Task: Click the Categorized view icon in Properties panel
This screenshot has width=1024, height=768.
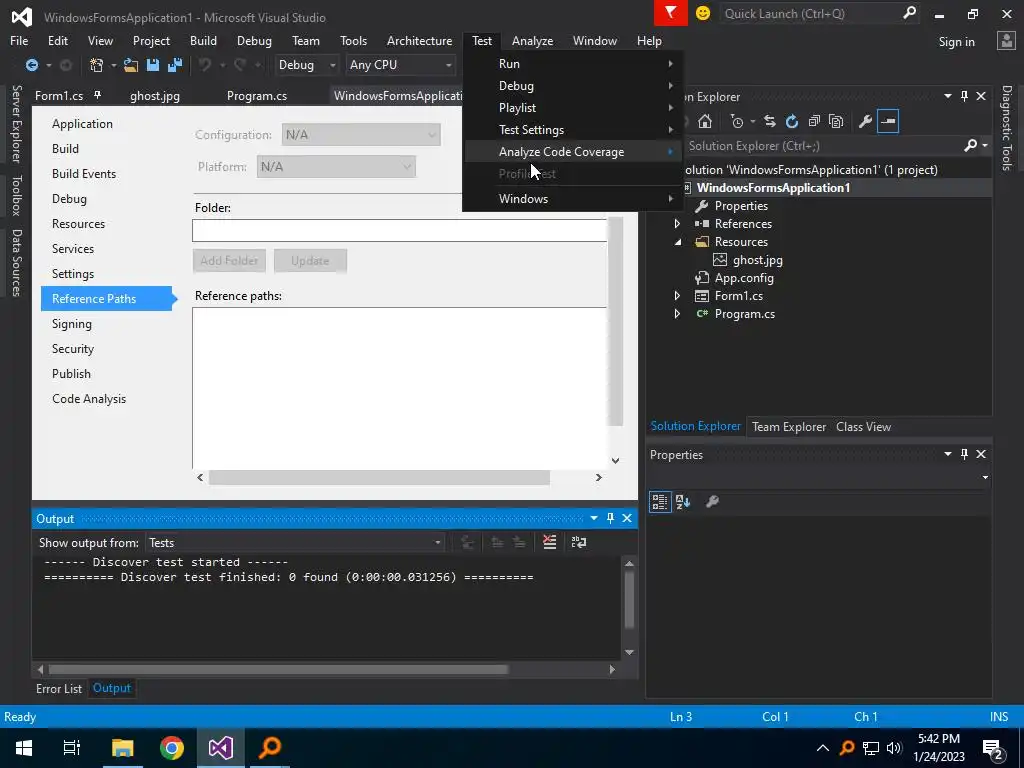Action: coord(660,502)
